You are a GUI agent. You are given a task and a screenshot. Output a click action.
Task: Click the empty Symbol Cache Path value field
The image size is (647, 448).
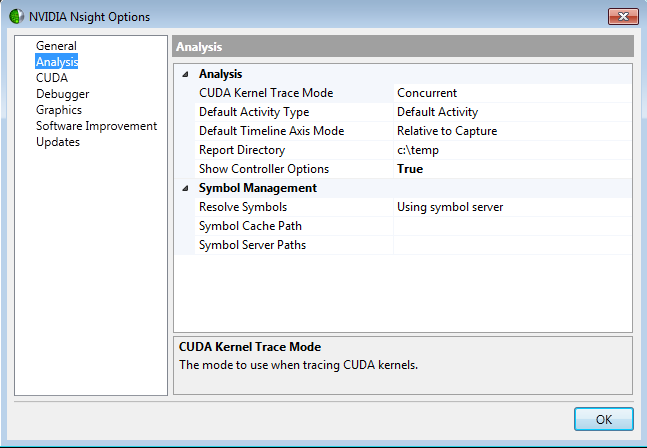point(512,226)
